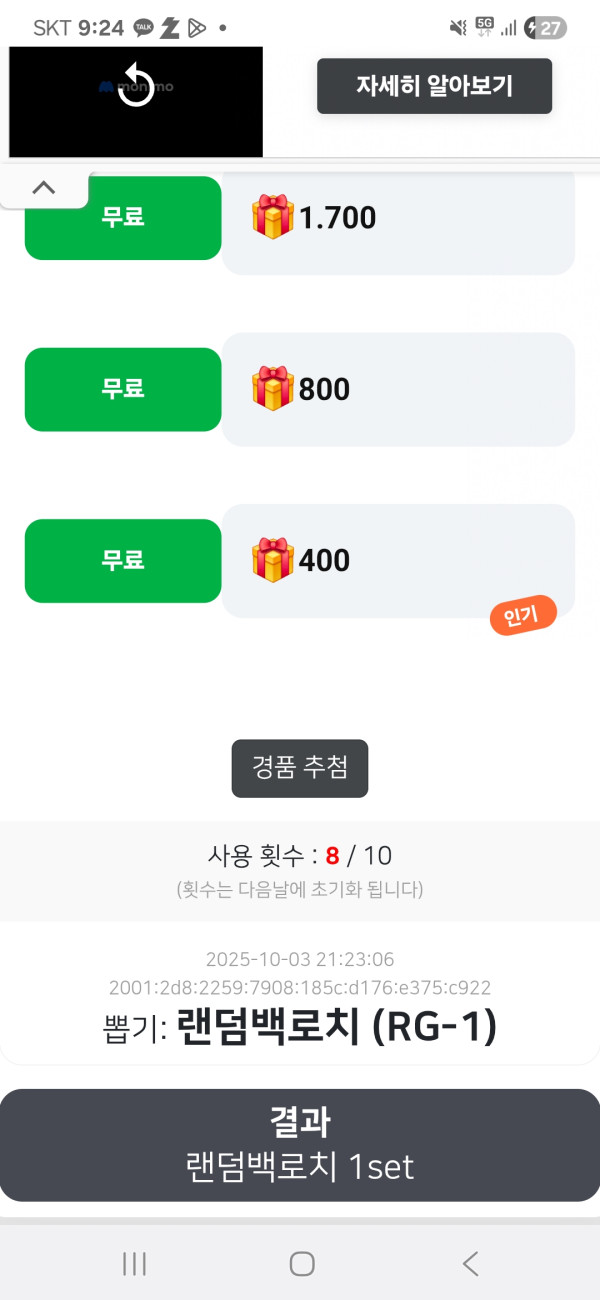
Task: Tap the Android recent apps icon
Action: [x=134, y=1264]
